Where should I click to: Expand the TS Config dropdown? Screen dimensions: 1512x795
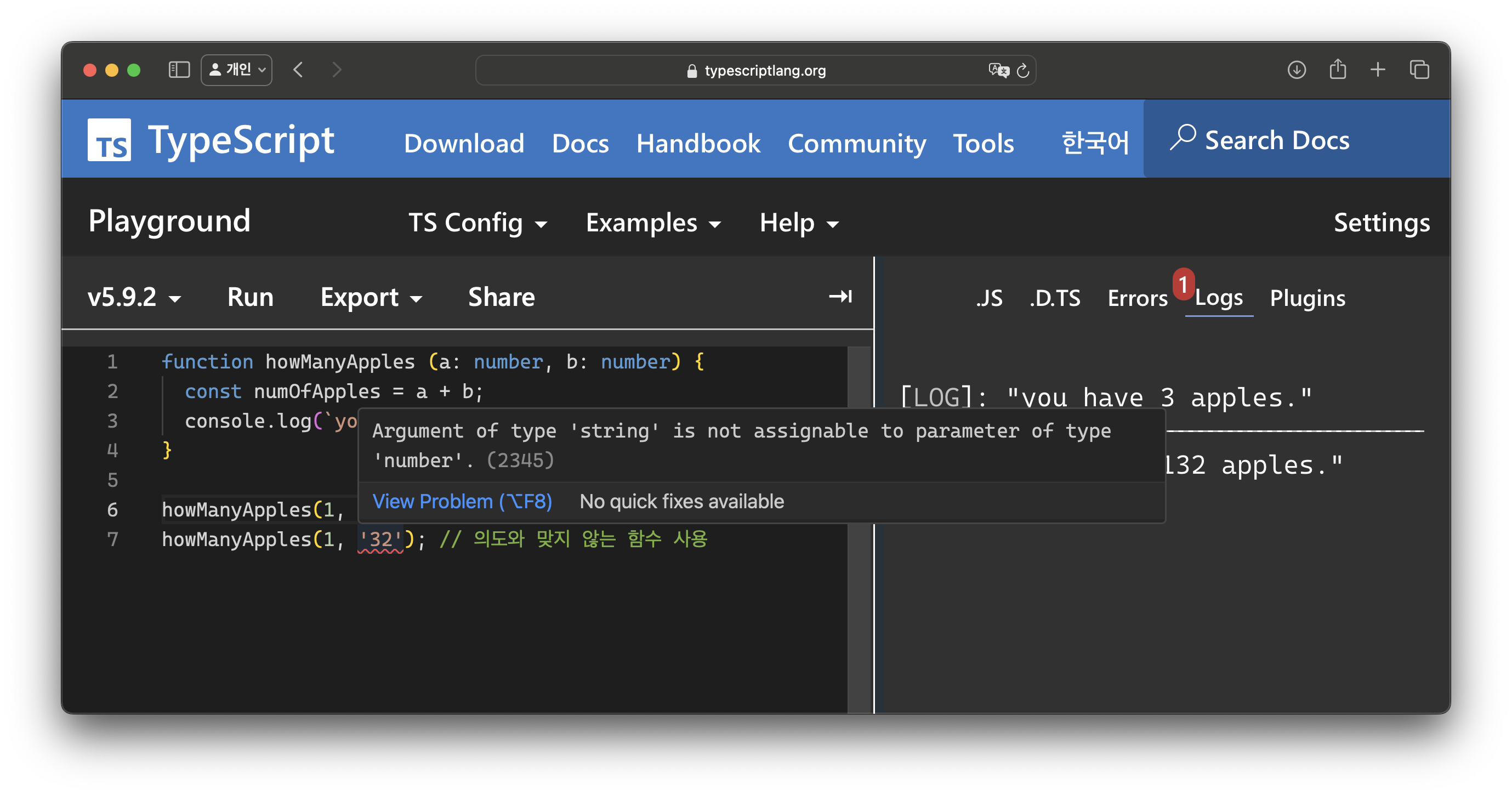pyautogui.click(x=477, y=223)
